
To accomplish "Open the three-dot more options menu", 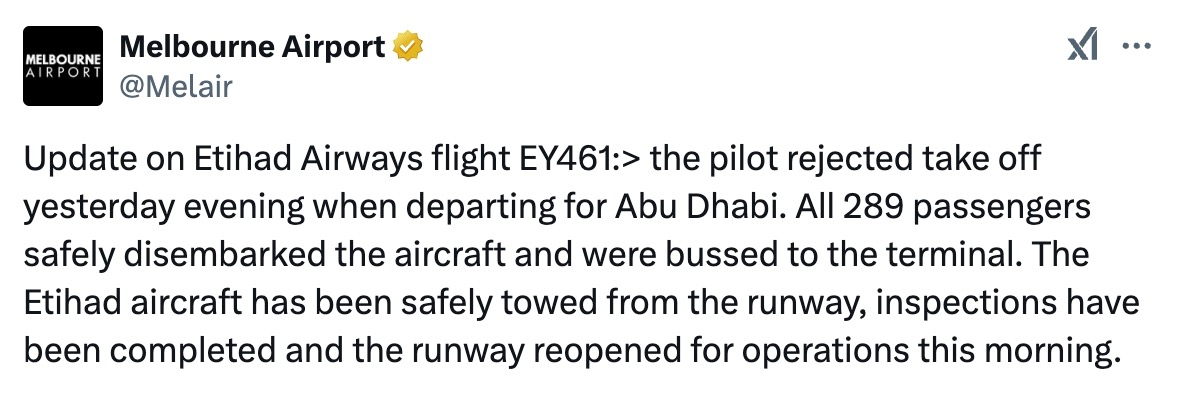I will tap(1136, 47).
